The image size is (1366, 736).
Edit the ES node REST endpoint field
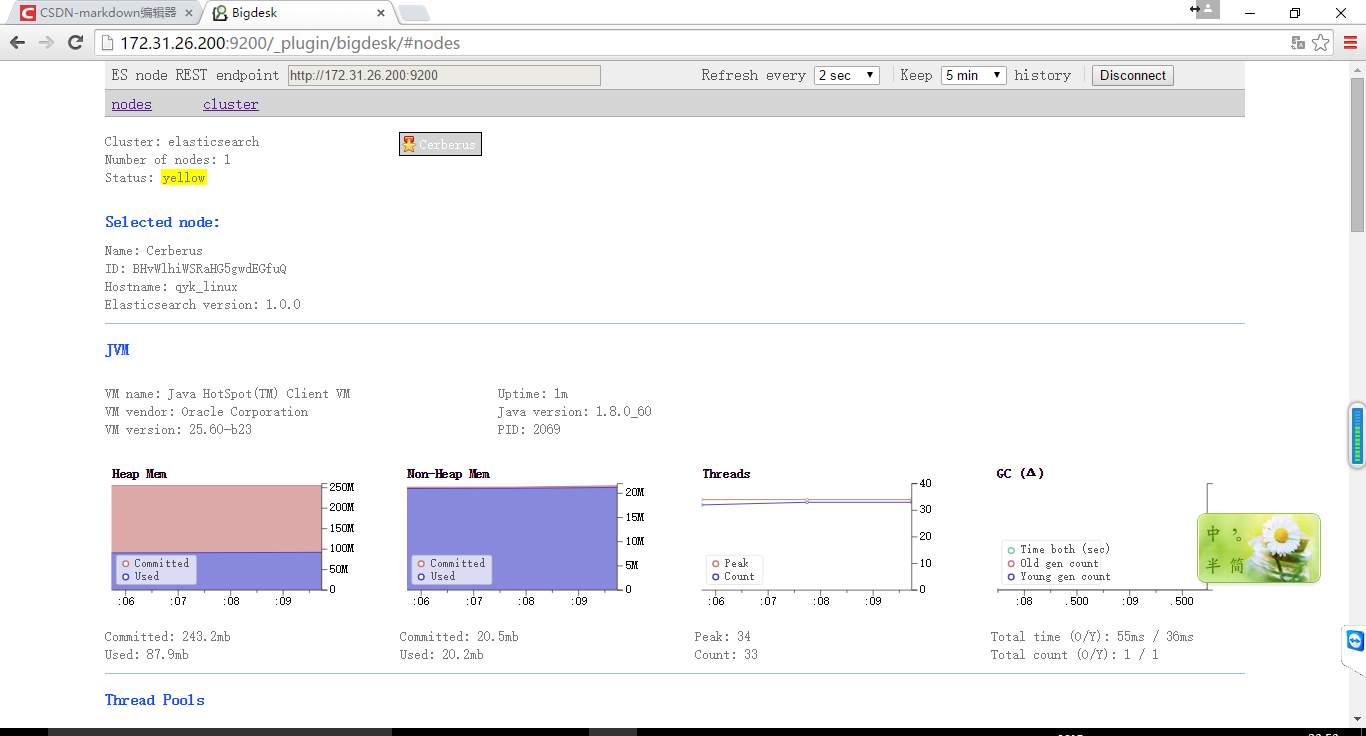coord(444,75)
